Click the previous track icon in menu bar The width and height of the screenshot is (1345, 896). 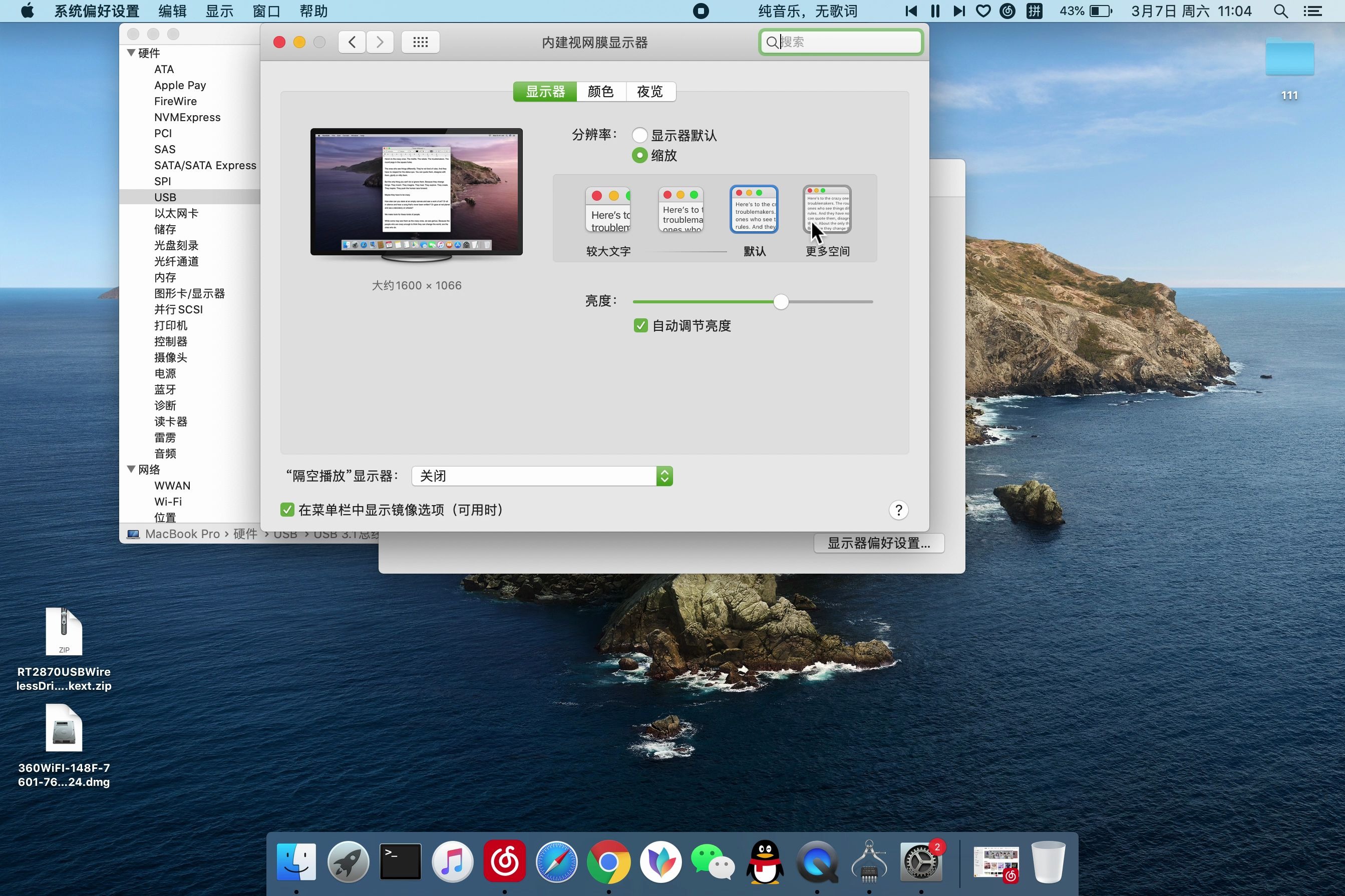point(911,11)
